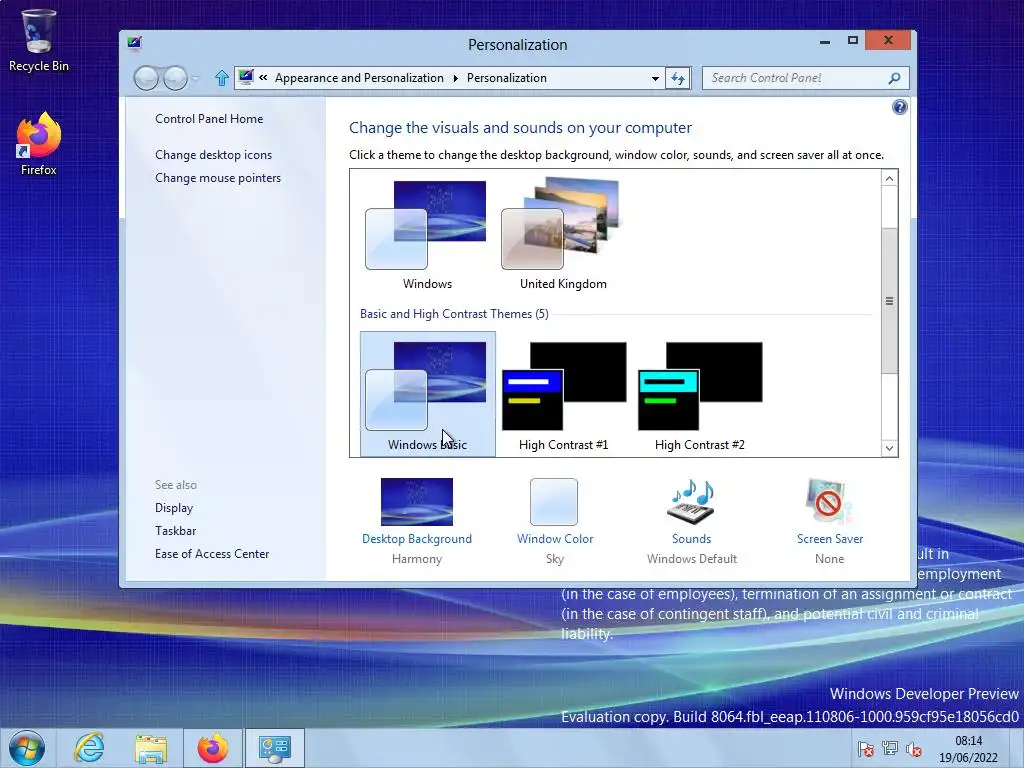The image size is (1024, 768).
Task: Click the theme list scroll up arrow
Action: click(x=889, y=178)
